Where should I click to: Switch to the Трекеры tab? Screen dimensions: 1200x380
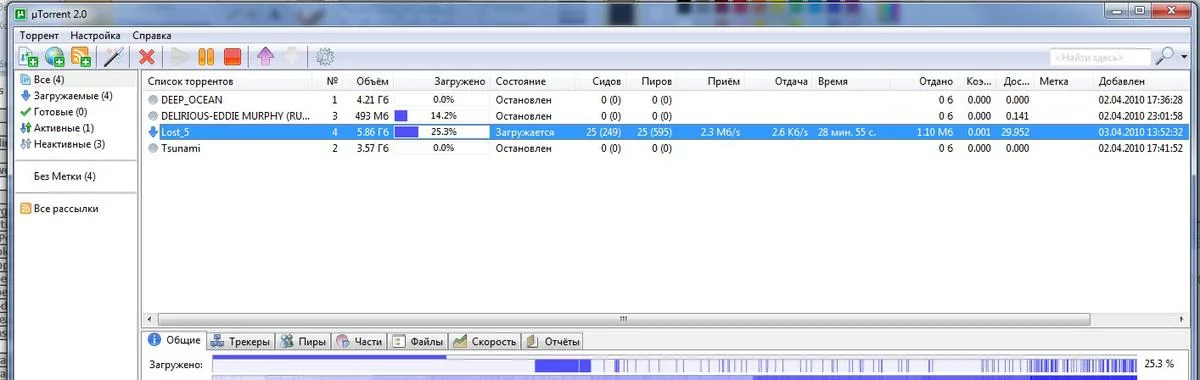tap(242, 342)
